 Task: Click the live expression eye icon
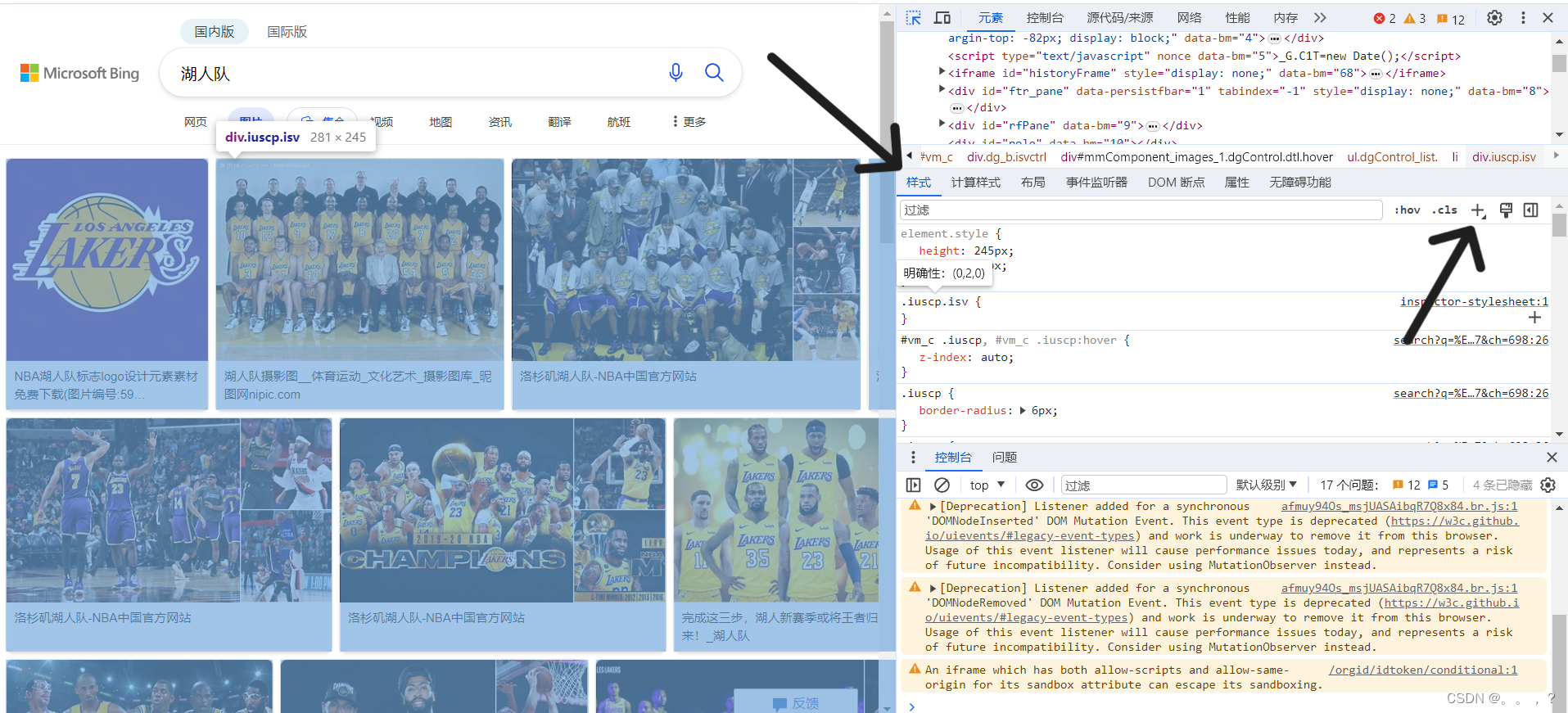click(1034, 485)
